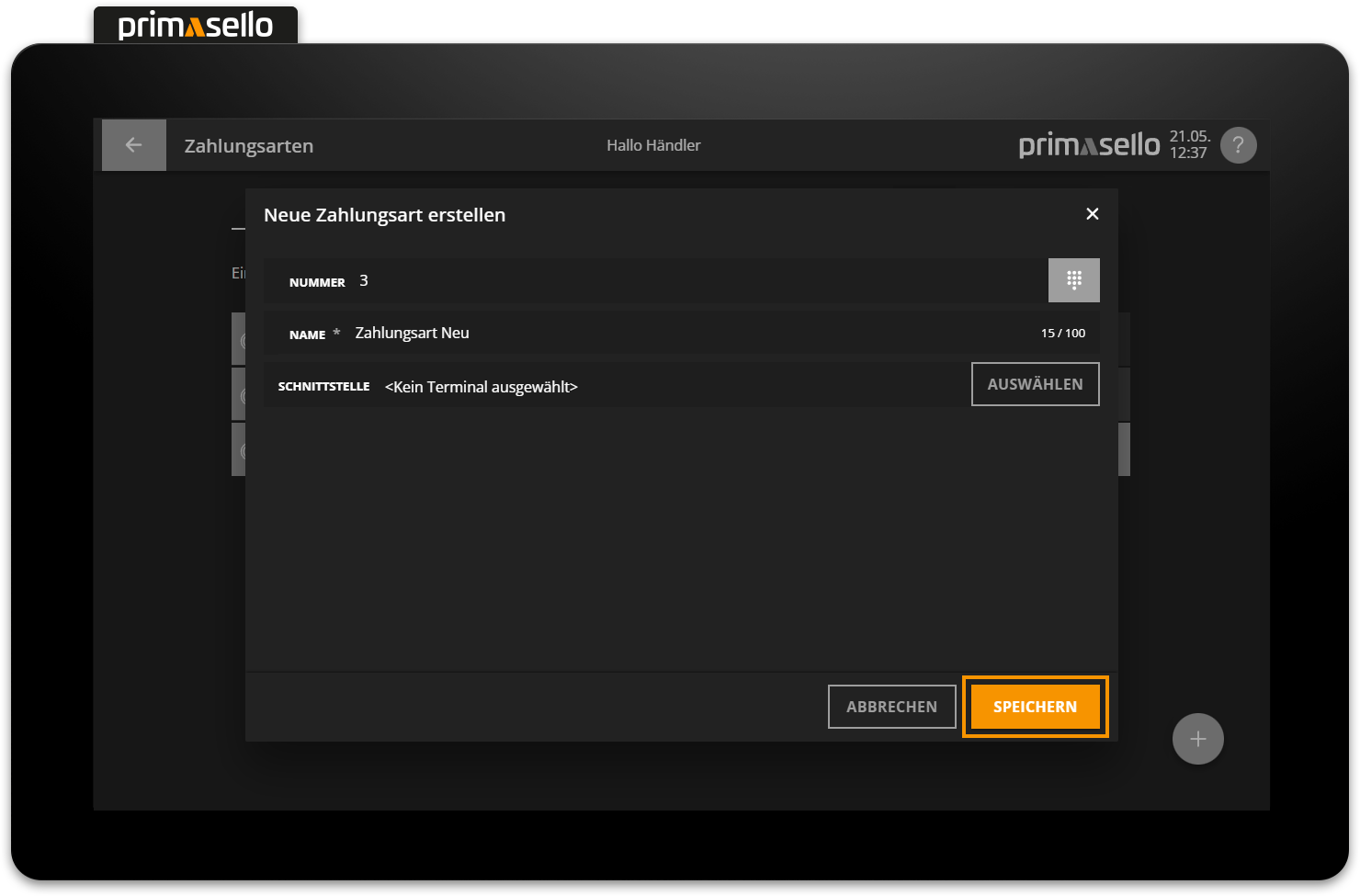Click the 15 / 100 character counter
1360x896 pixels.
1062,334
